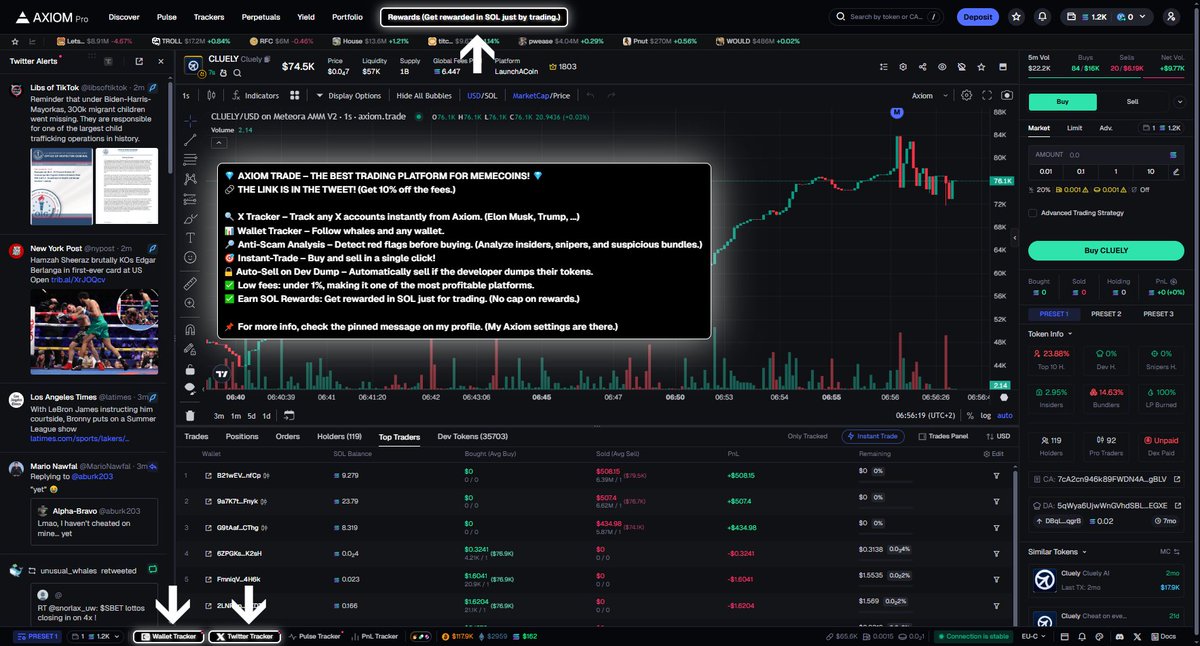The image size is (1200, 646).
Task: Open chart settings gear icon
Action: (x=966, y=95)
